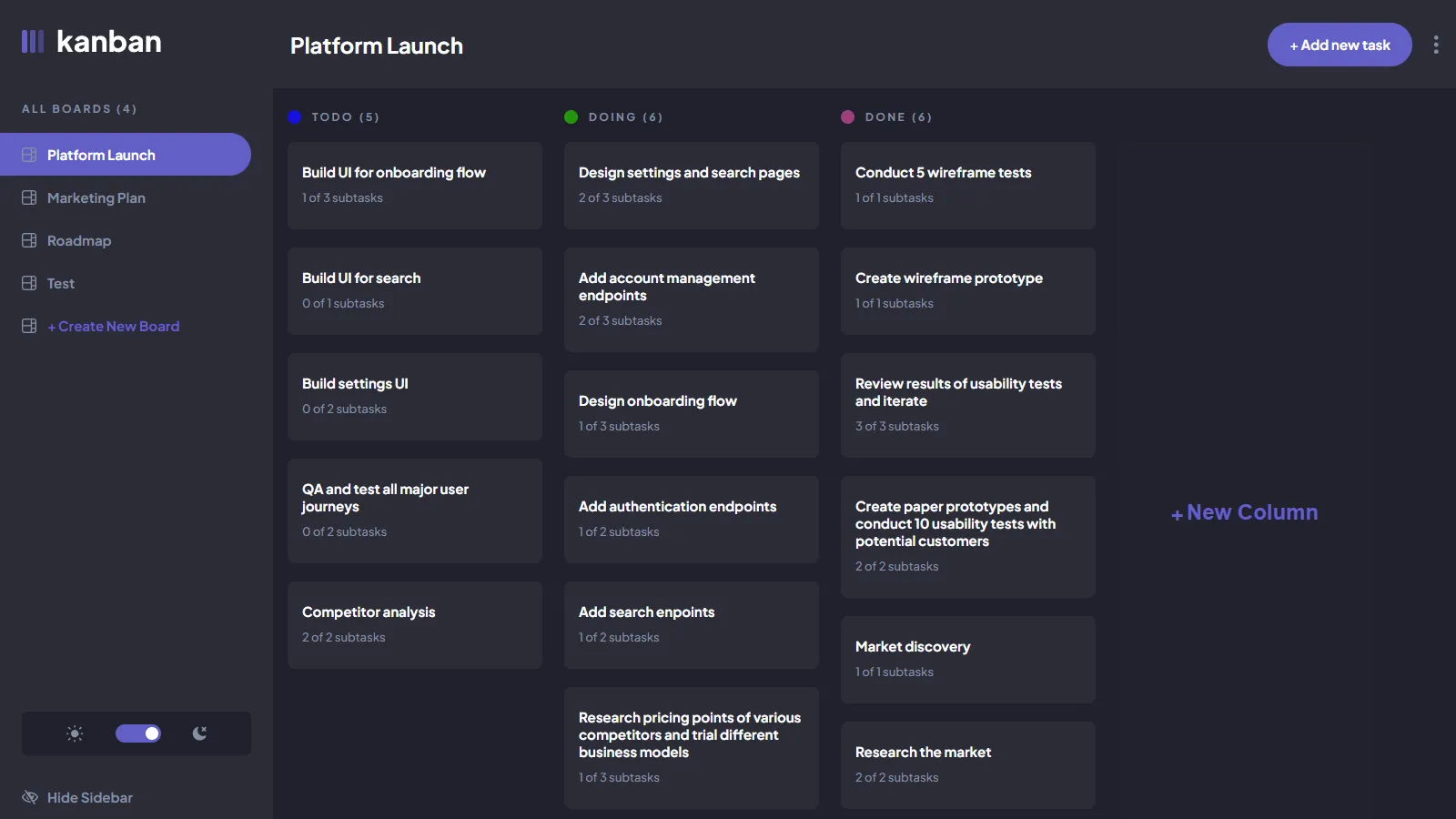This screenshot has height=819, width=1456.
Task: Click Hide Sidebar
Action: (89, 797)
